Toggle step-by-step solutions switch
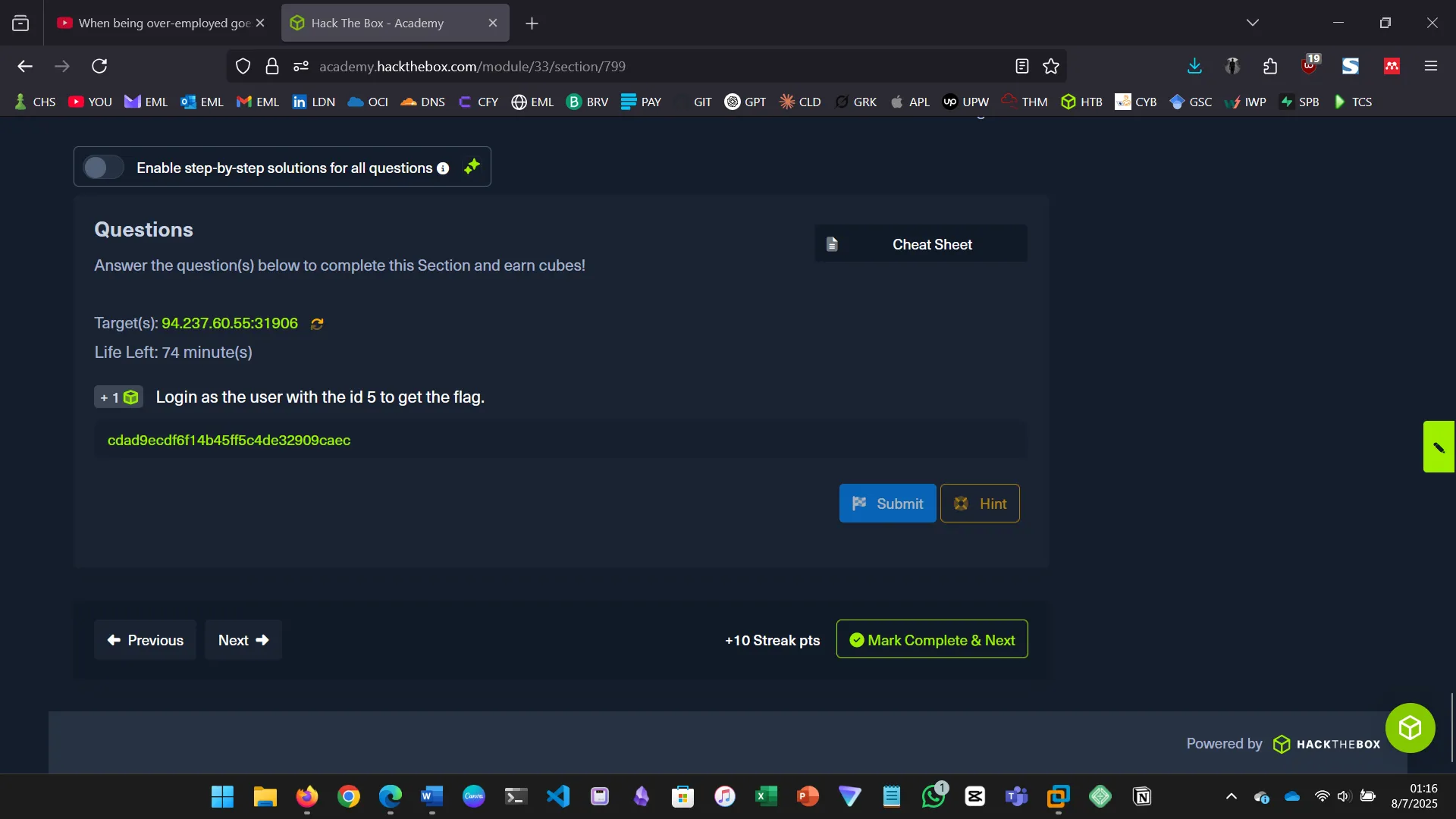Viewport: 1456px width, 819px height. tap(103, 168)
